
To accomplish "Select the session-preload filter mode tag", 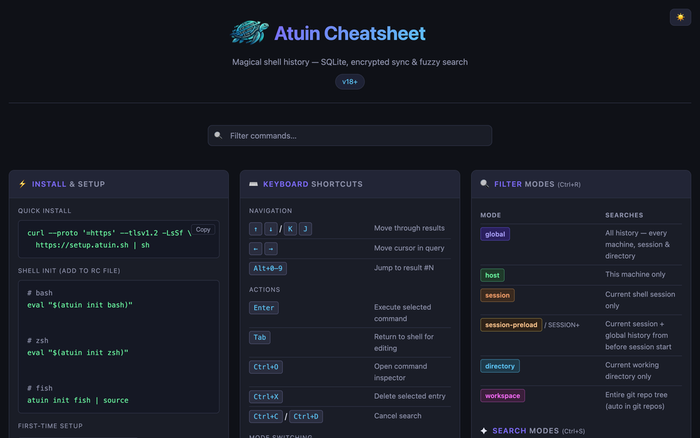I will click(x=511, y=325).
